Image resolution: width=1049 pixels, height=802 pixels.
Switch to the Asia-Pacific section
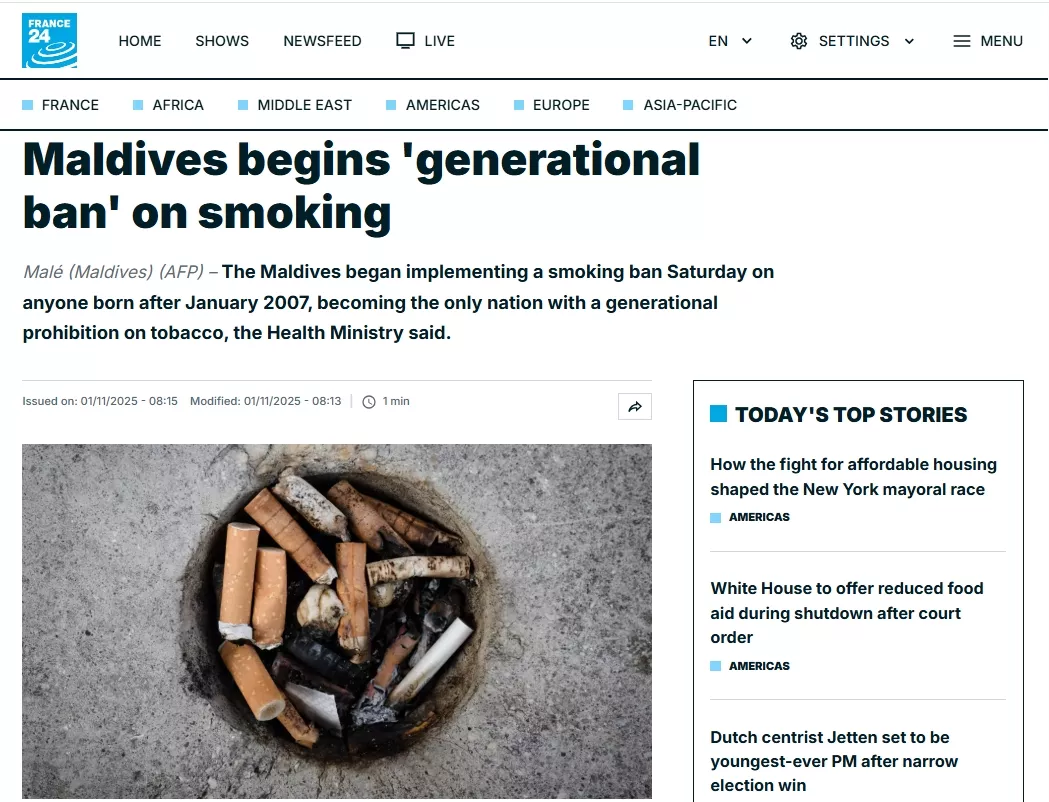coord(689,105)
